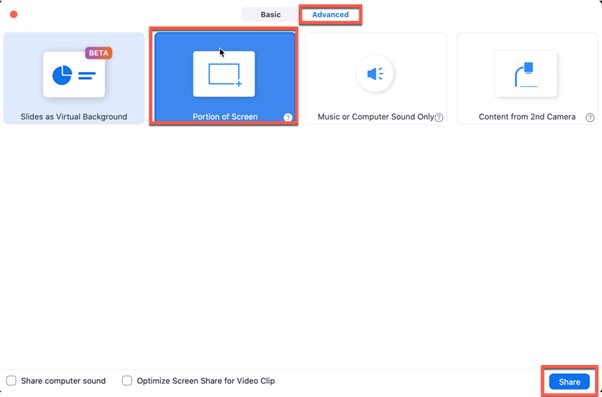
Task: Select Content from 2nd Camera card
Action: tap(527, 78)
